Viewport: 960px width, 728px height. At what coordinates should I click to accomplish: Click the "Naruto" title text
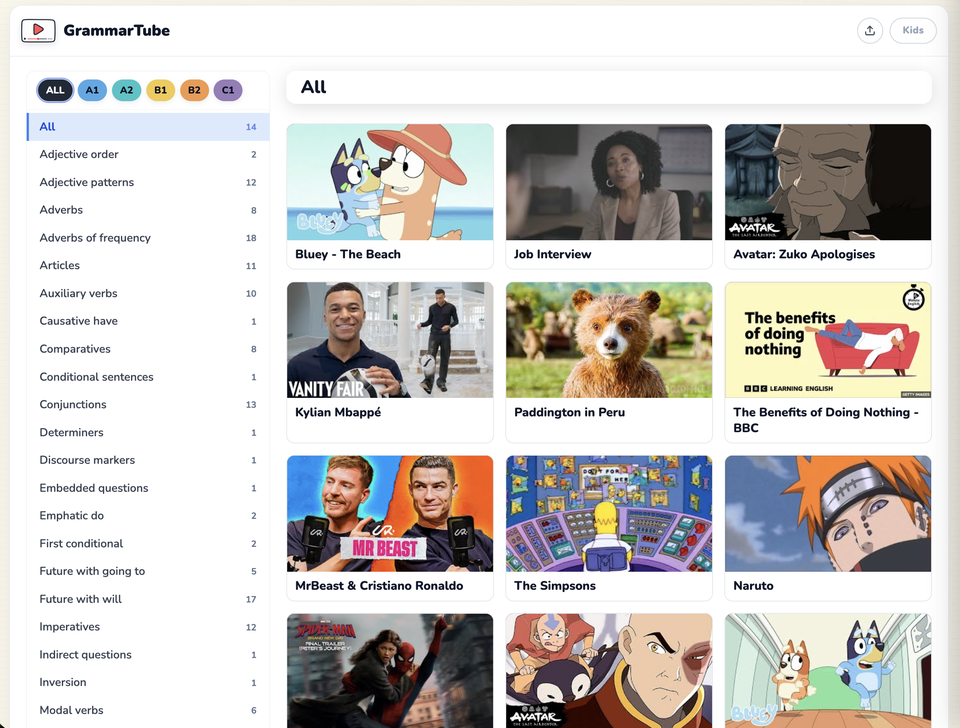click(753, 585)
